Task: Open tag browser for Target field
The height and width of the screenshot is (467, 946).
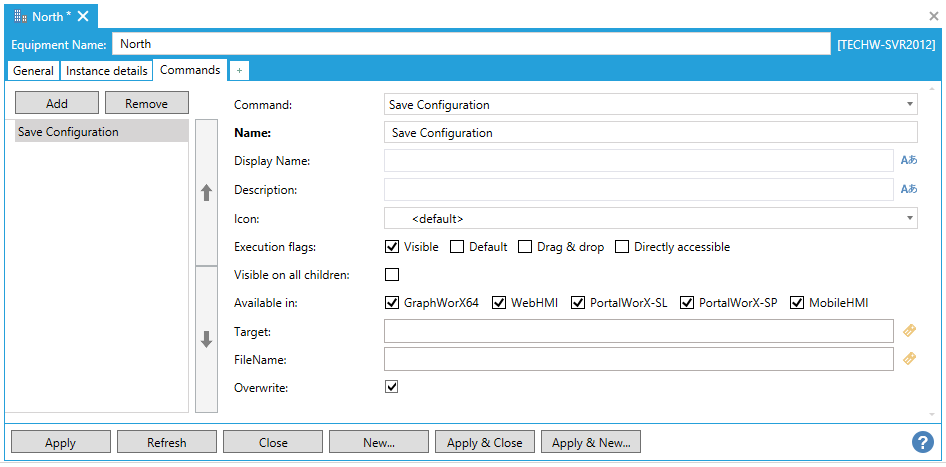Action: [909, 331]
